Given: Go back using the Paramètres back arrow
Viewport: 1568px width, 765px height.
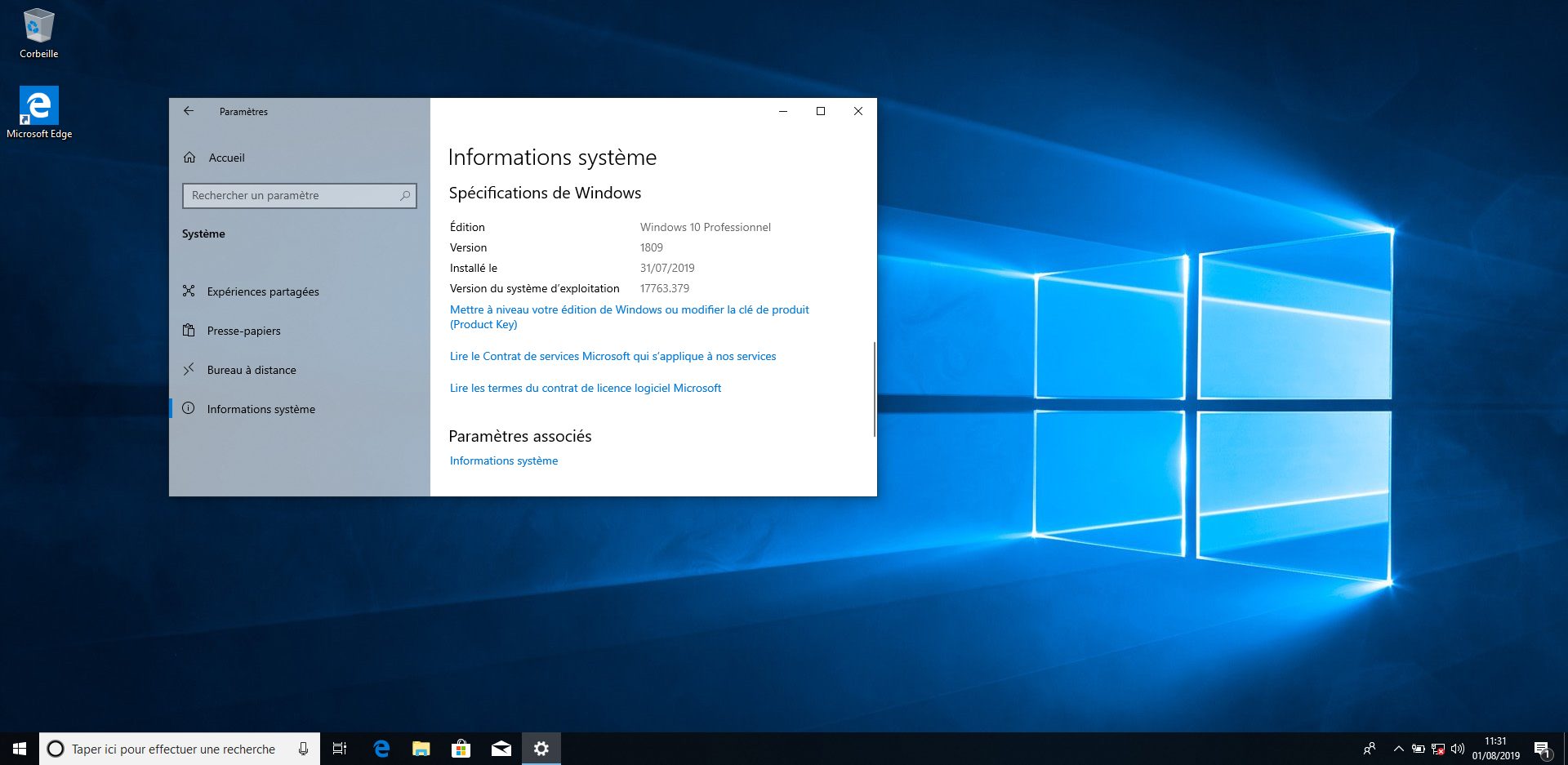Looking at the screenshot, I should click(x=189, y=111).
